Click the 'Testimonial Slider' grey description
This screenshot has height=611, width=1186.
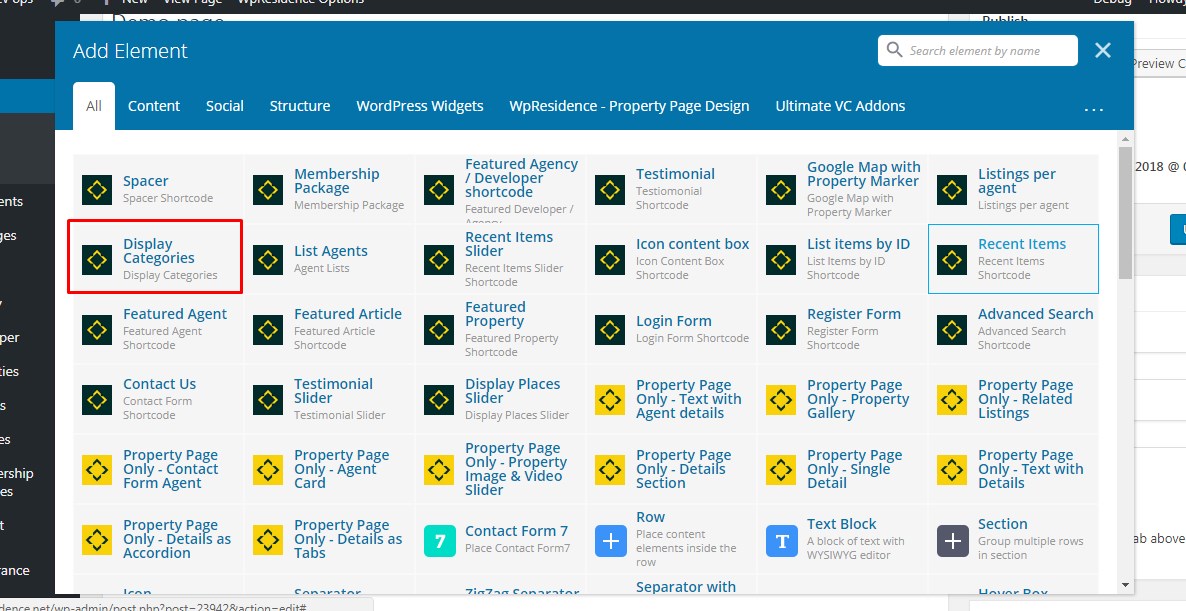(340, 415)
